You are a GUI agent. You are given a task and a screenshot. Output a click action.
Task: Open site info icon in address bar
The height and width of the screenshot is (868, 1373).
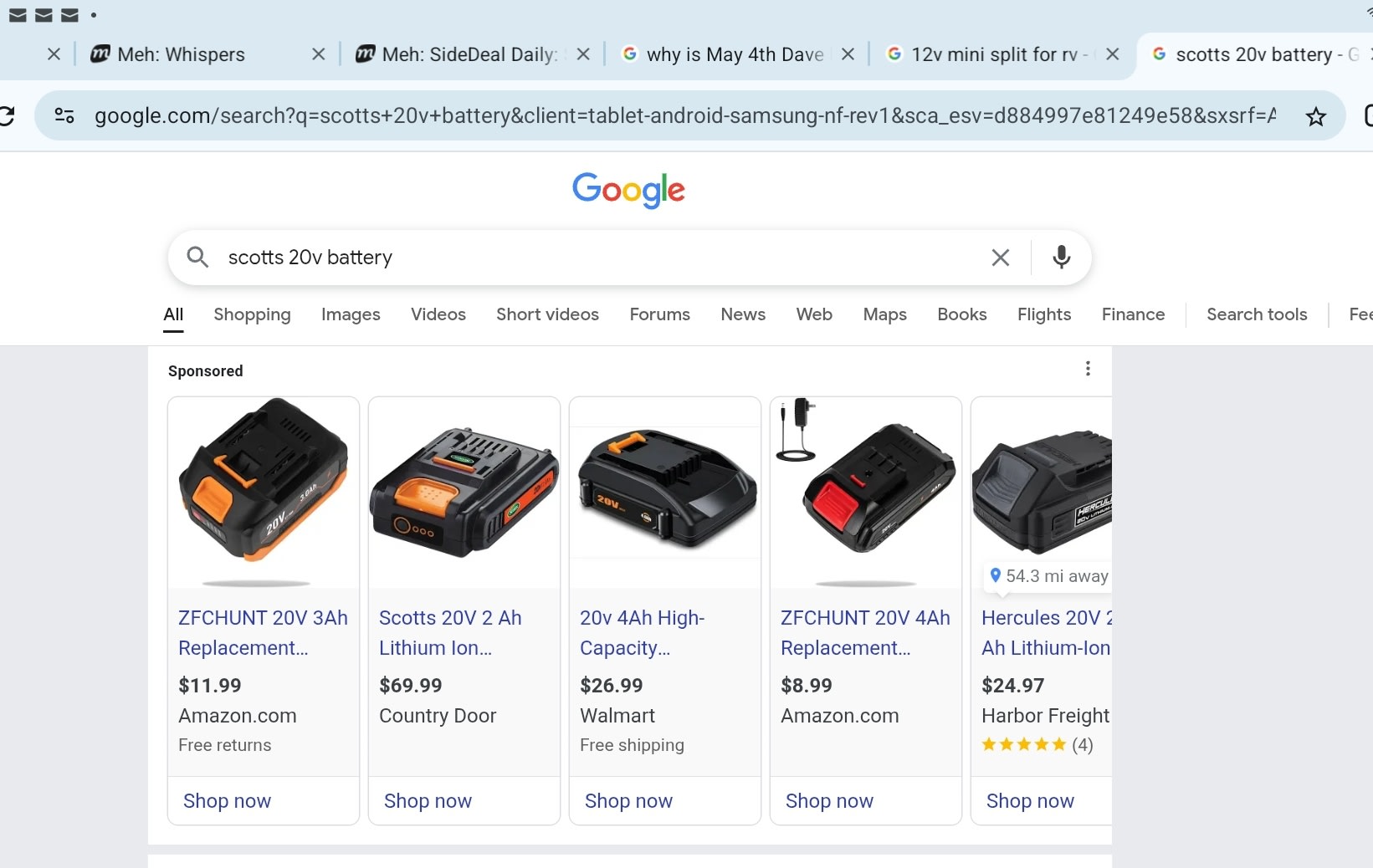(64, 115)
